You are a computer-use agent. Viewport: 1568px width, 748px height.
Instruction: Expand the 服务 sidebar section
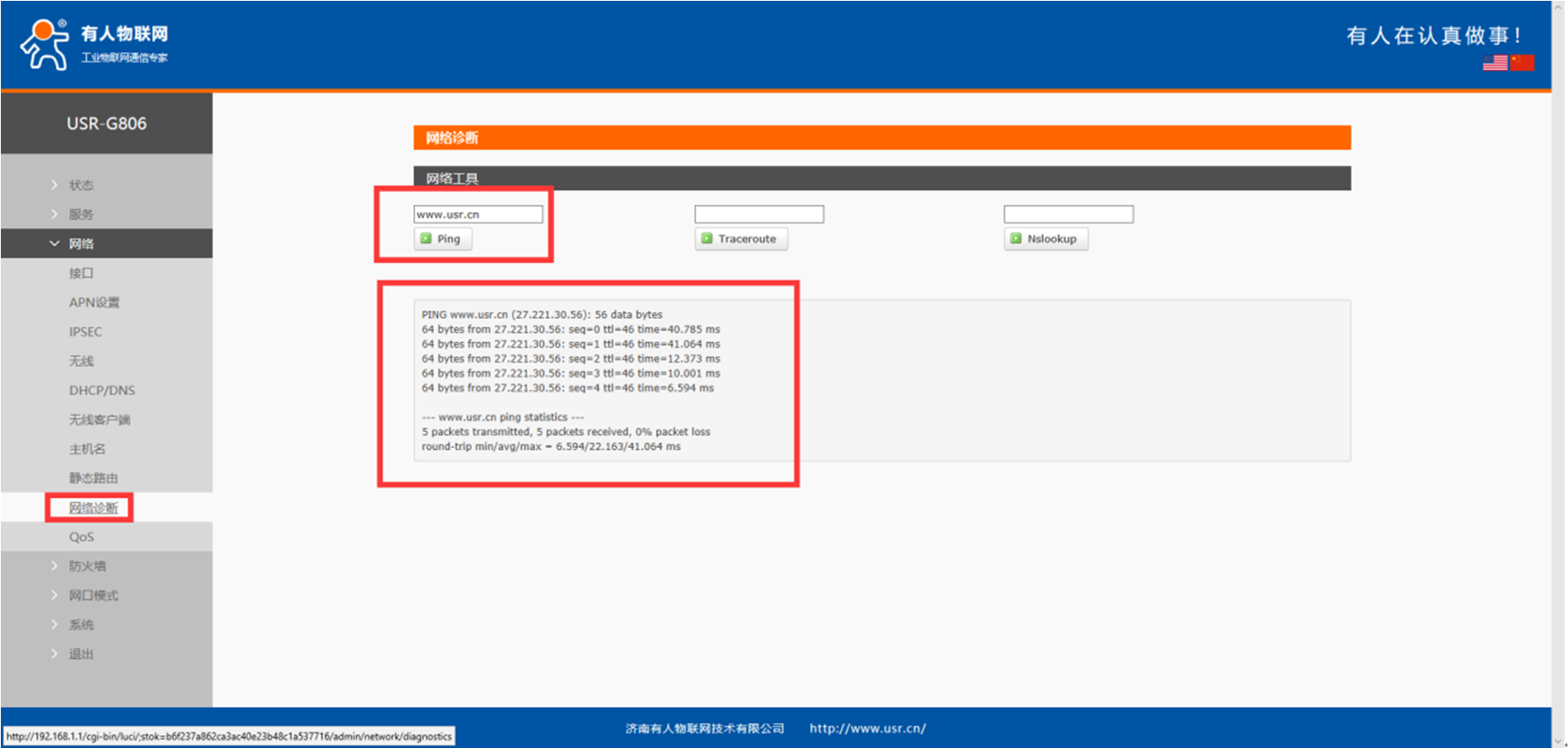[x=81, y=214]
